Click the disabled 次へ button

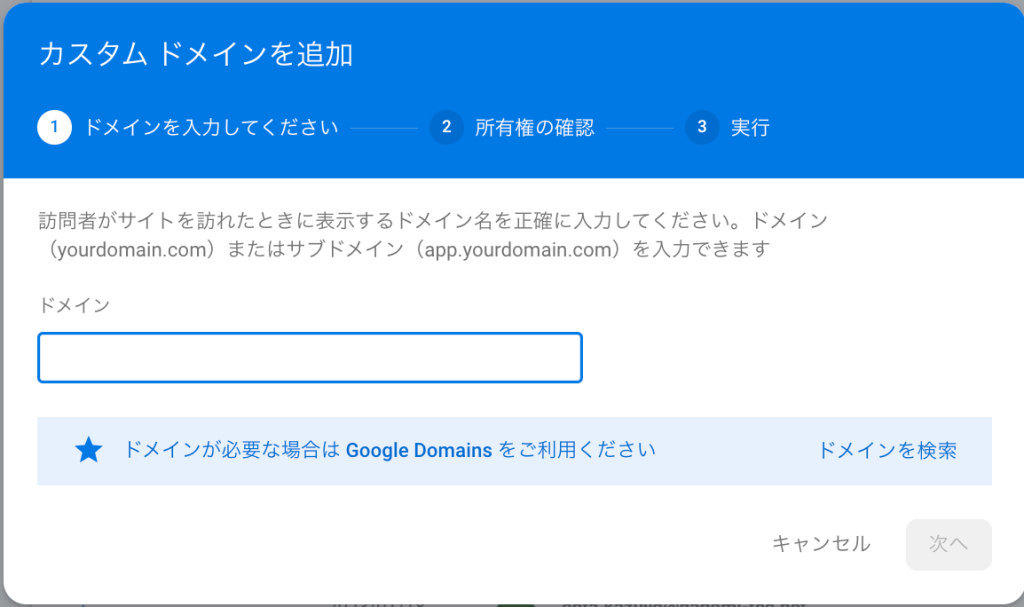coord(948,544)
